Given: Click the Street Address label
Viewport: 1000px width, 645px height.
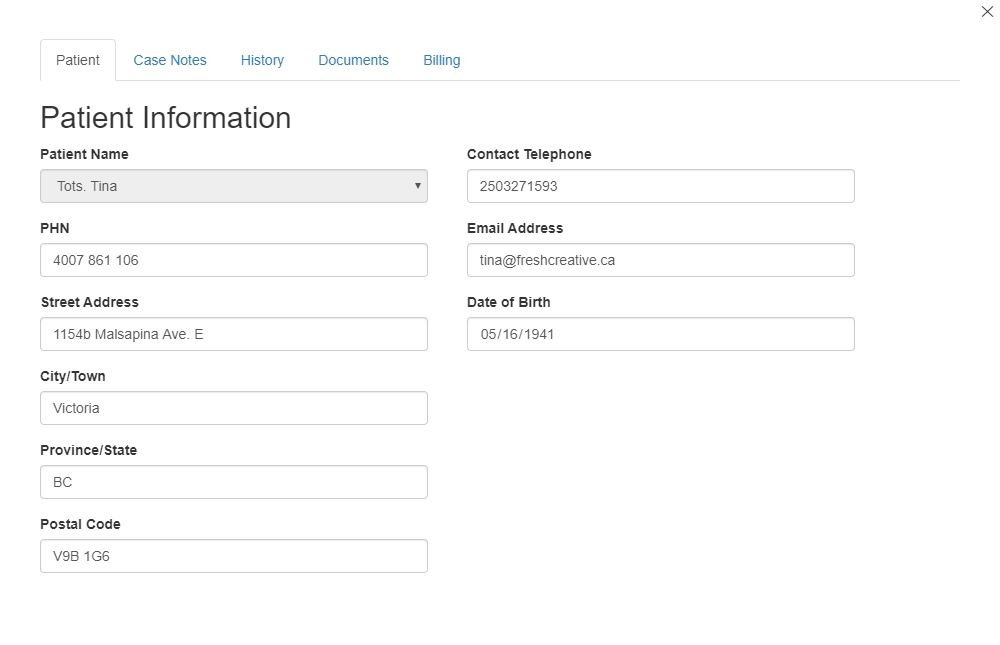Looking at the screenshot, I should tap(89, 302).
